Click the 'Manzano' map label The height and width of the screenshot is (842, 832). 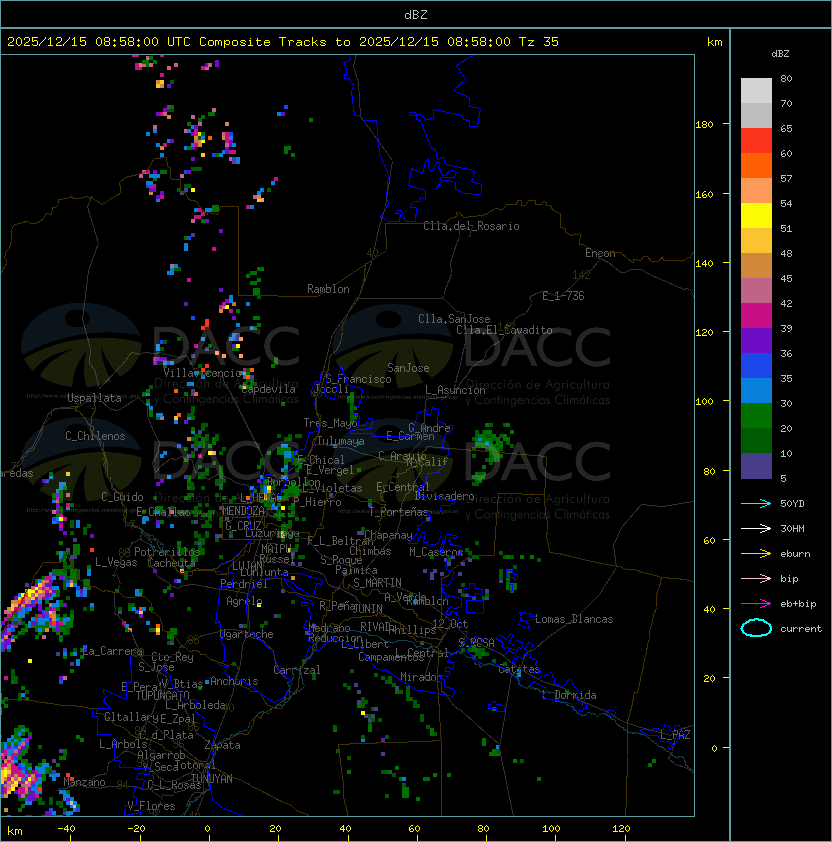tap(84, 782)
